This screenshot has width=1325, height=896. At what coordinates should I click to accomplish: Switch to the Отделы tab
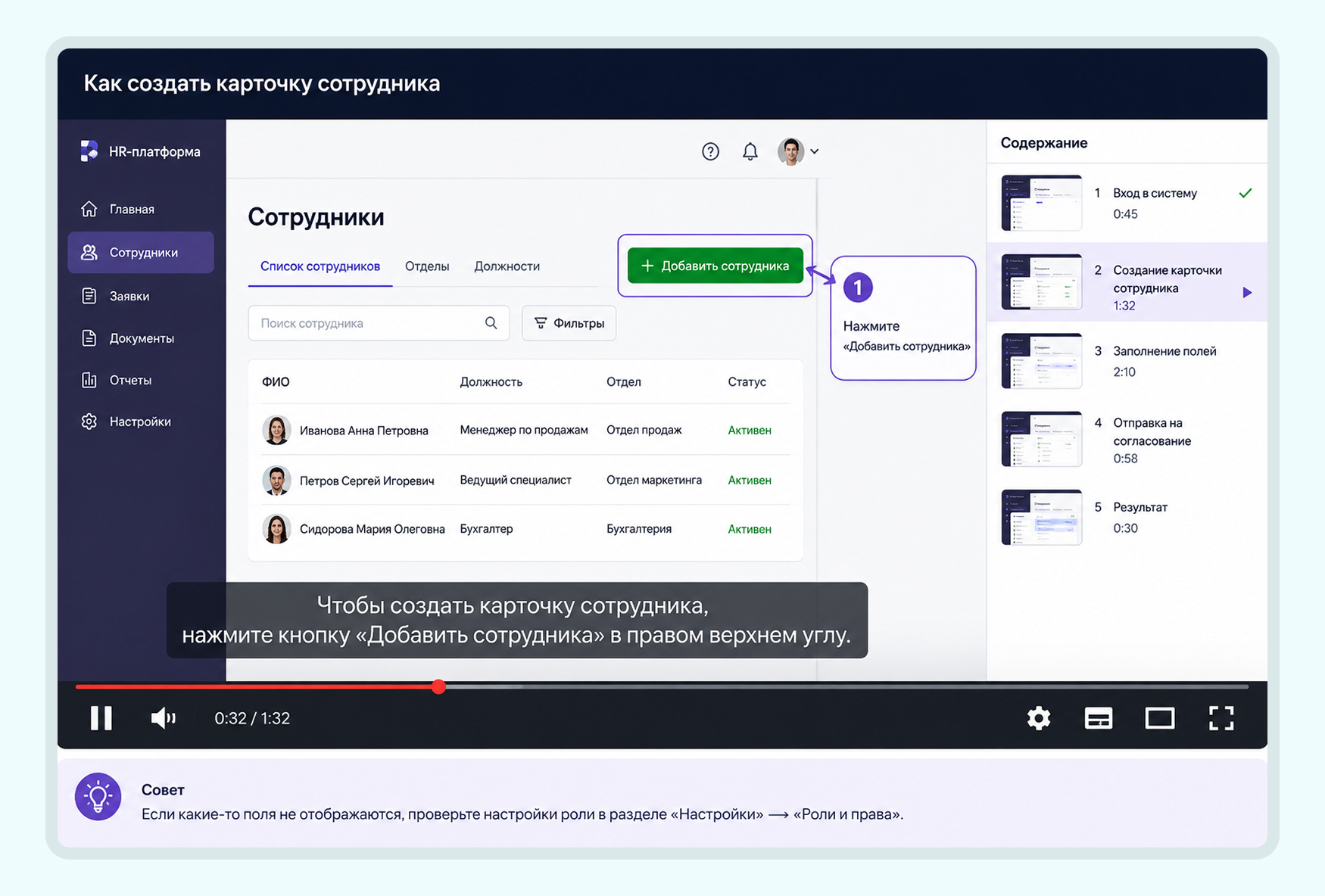pyautogui.click(x=427, y=266)
